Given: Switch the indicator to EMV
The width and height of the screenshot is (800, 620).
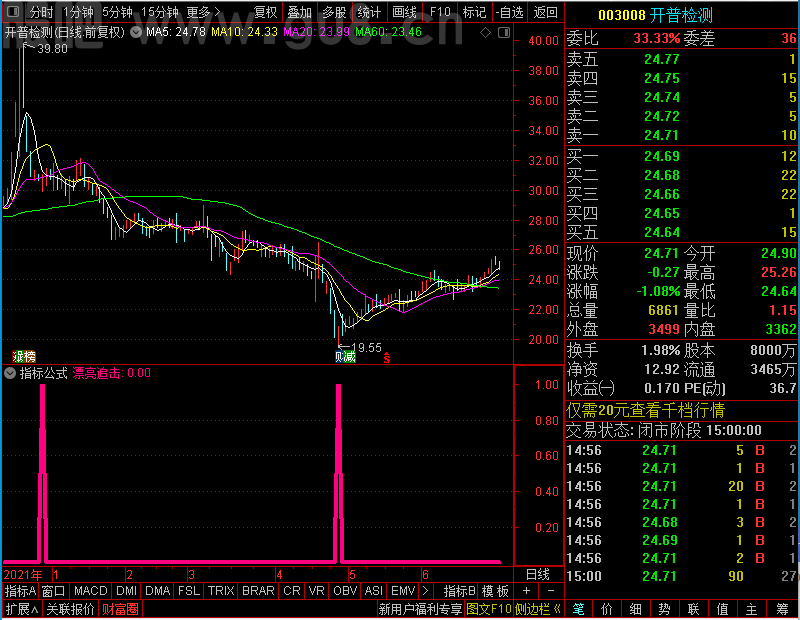Looking at the screenshot, I should pos(403,591).
